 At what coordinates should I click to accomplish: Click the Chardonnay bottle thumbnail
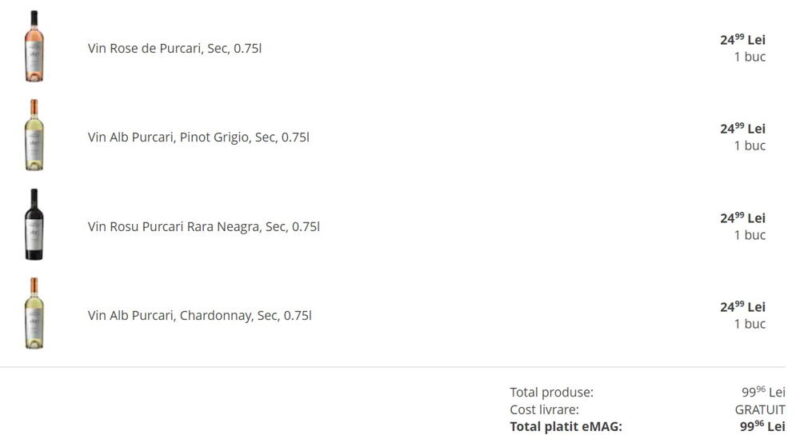[34, 313]
